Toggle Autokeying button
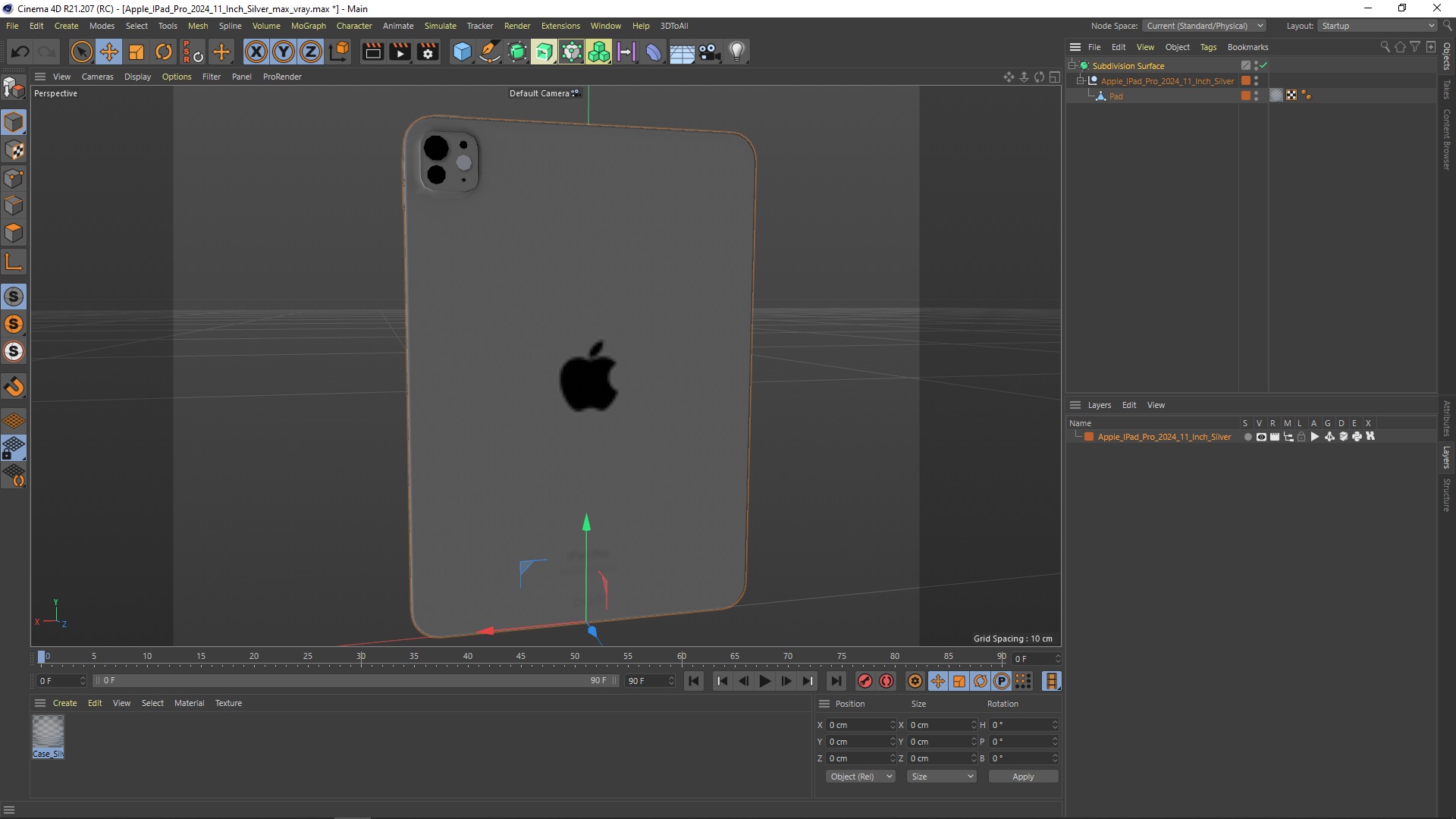Image resolution: width=1456 pixels, height=819 pixels. coord(886,681)
